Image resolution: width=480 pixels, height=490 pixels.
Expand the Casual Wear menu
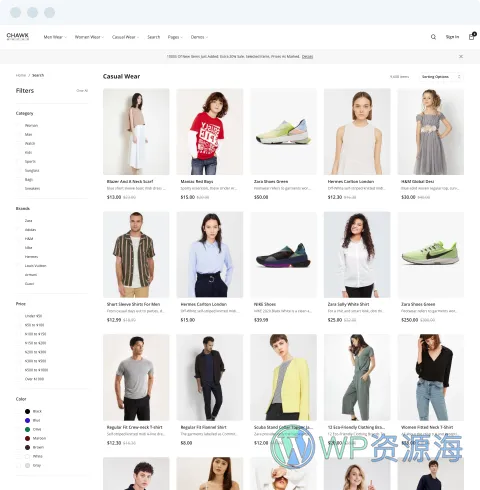tap(125, 37)
